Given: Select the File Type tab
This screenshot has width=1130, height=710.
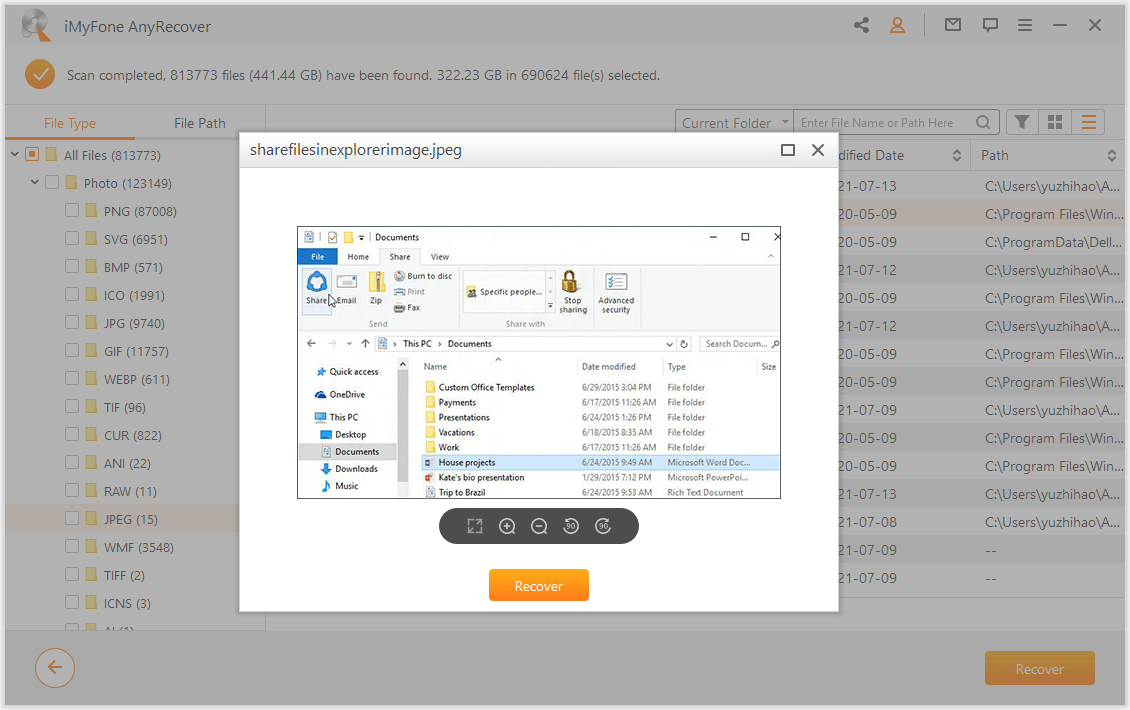Looking at the screenshot, I should tap(70, 123).
